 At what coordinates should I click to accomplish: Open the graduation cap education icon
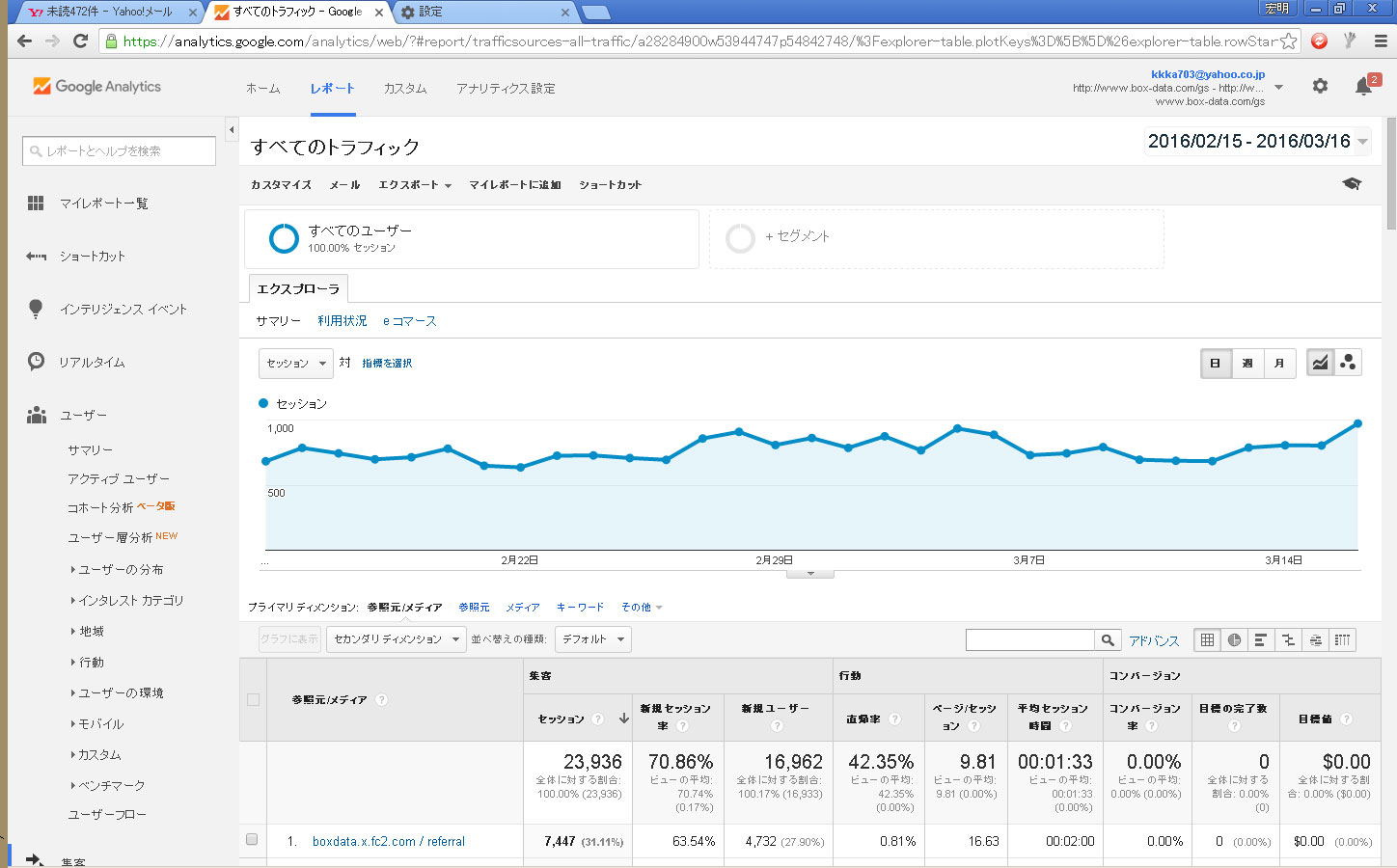[x=1352, y=183]
